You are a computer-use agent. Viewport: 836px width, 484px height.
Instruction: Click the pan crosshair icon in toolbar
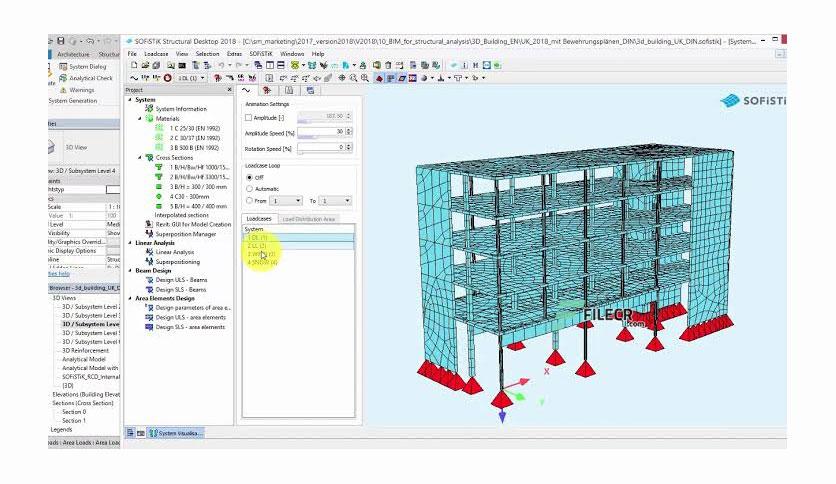[342, 78]
